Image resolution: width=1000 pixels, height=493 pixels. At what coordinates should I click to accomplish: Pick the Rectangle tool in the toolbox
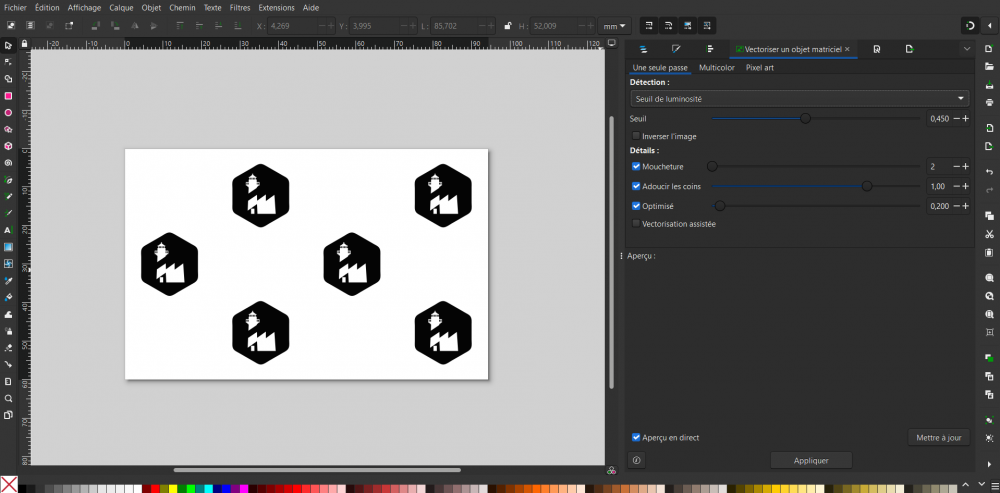tap(8, 96)
